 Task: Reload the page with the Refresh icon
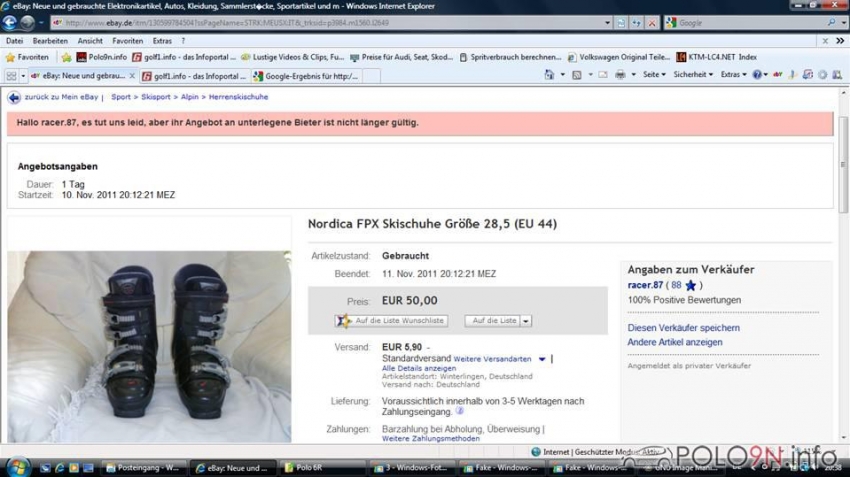tap(636, 23)
